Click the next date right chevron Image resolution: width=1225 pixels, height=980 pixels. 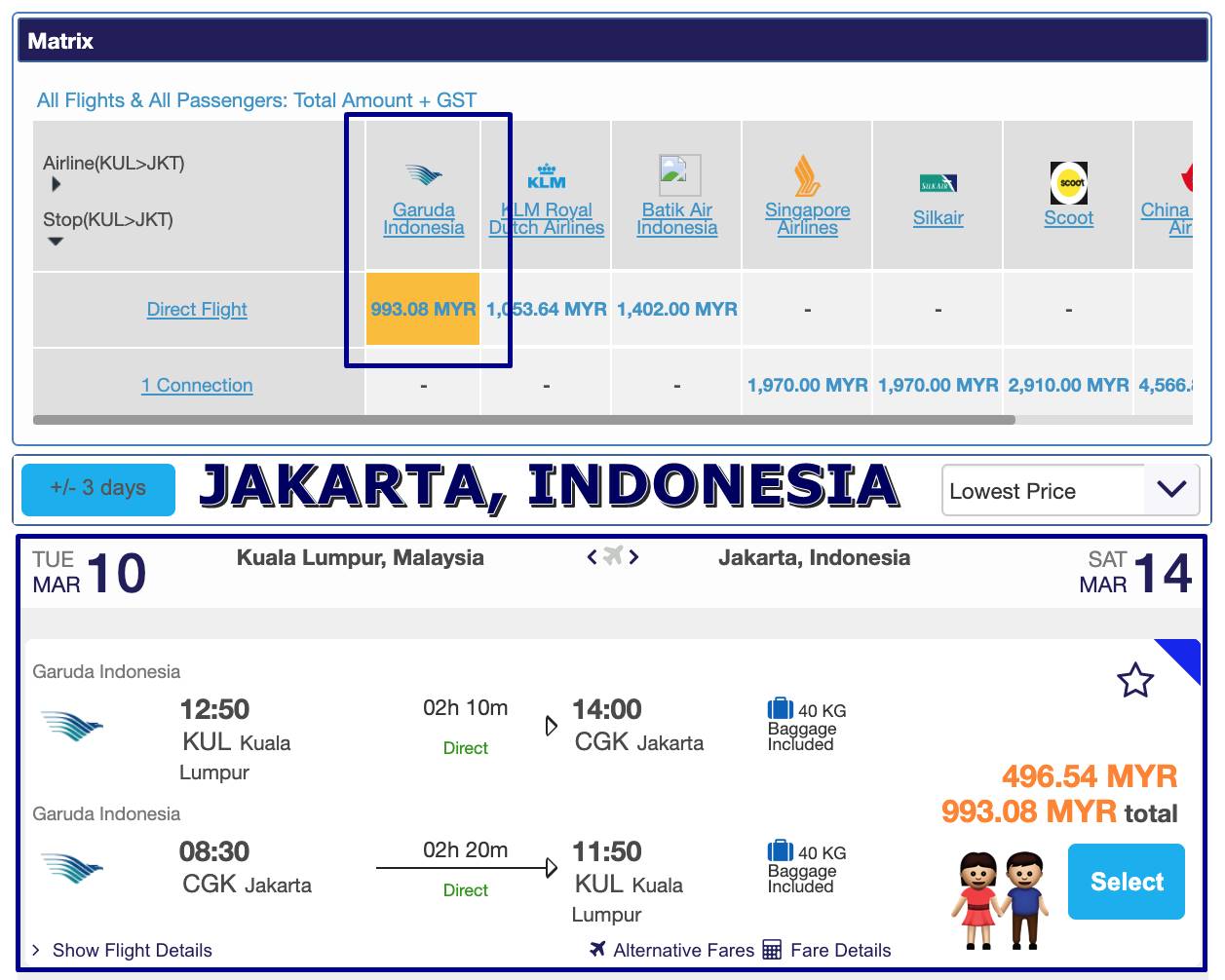coord(634,557)
